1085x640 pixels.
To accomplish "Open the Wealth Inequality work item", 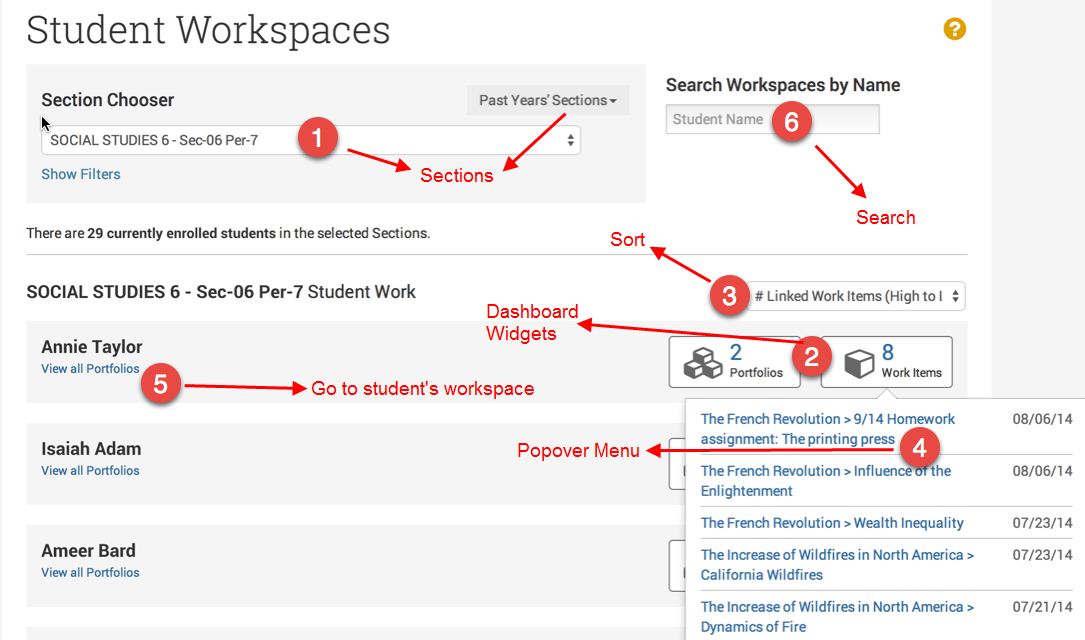I will click(x=832, y=523).
